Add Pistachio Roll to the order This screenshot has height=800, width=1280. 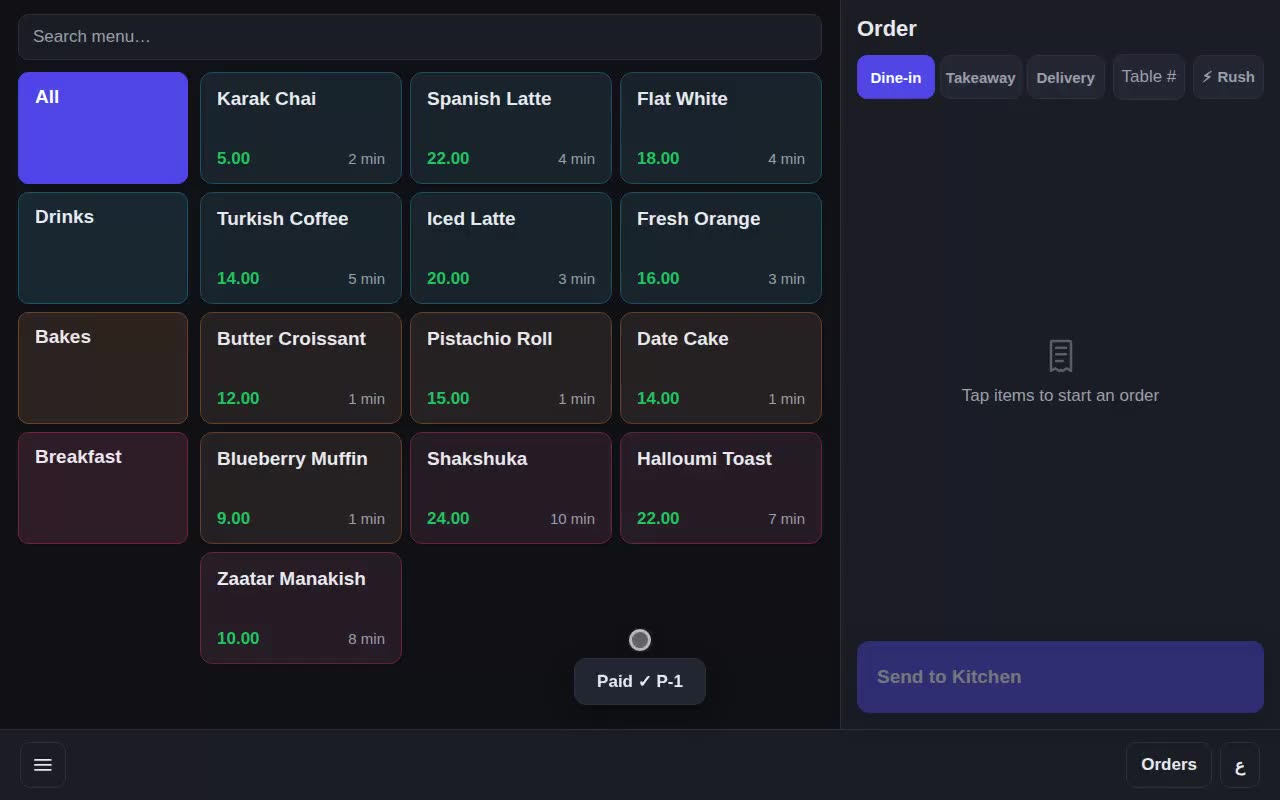511,368
